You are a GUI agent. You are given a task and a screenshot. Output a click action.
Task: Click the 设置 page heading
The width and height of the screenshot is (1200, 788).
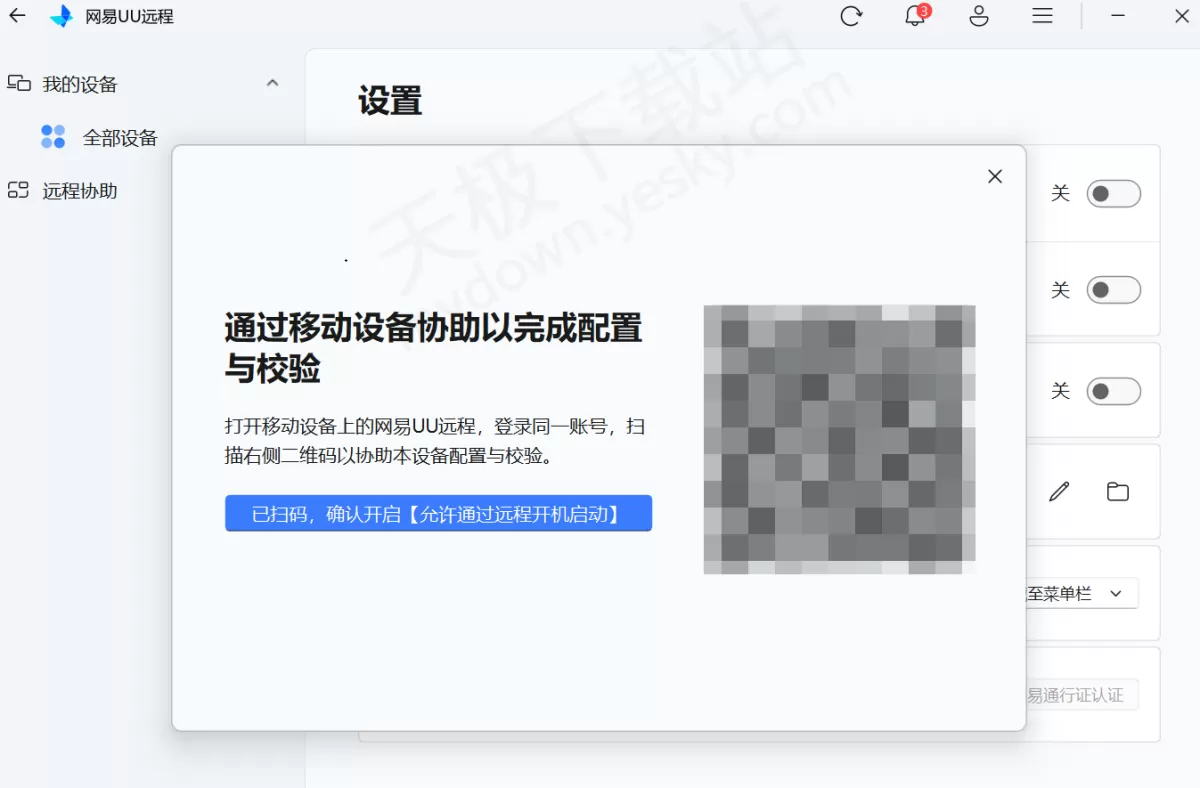[x=390, y=101]
